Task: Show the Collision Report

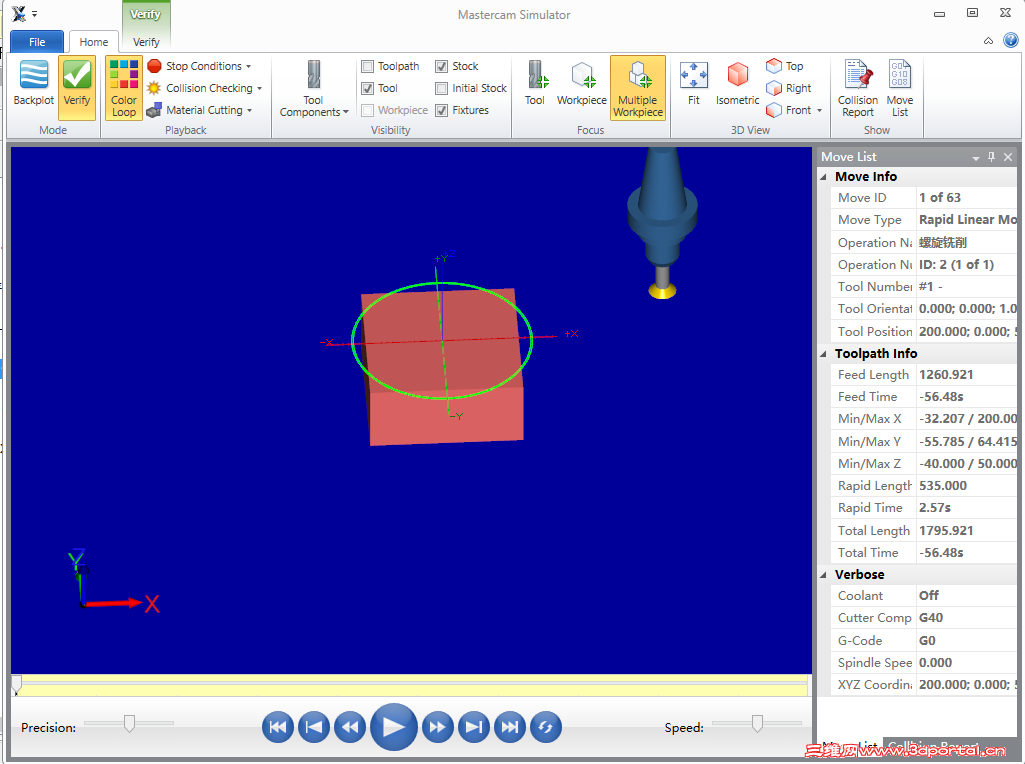Action: 858,89
